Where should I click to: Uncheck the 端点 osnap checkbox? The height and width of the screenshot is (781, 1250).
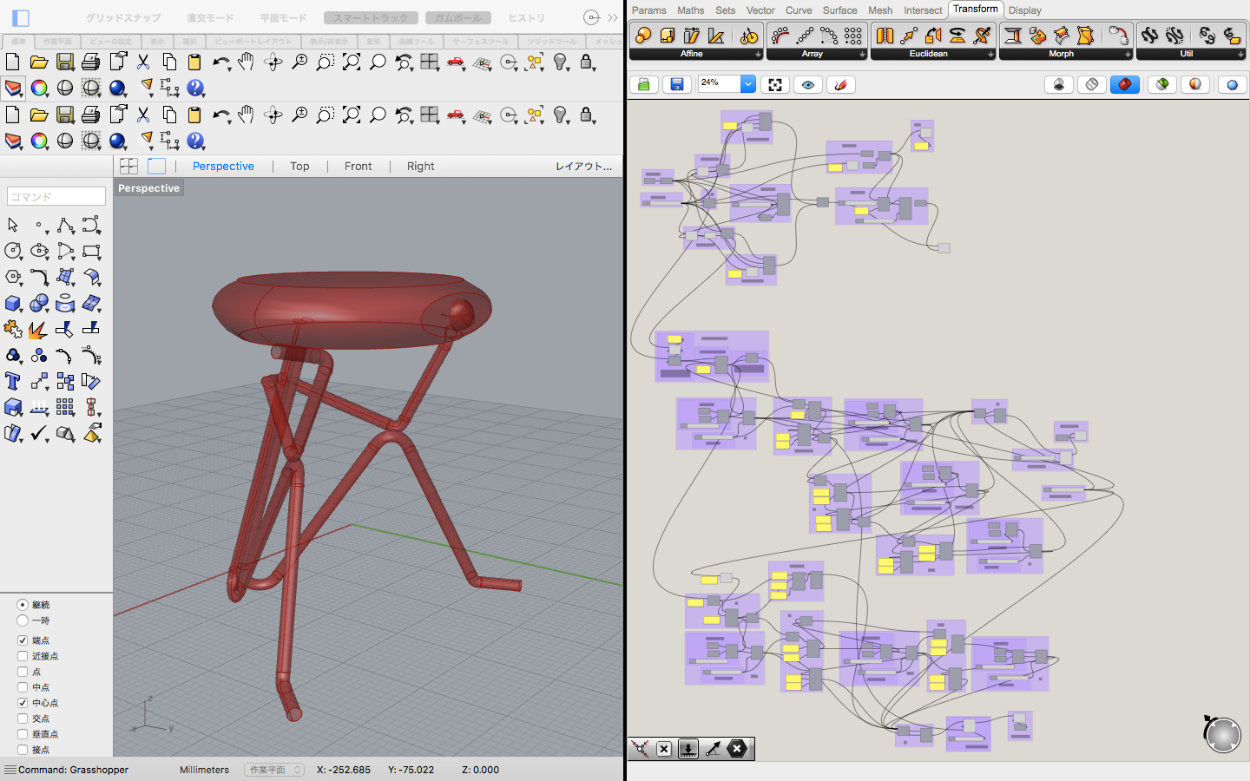click(x=23, y=640)
